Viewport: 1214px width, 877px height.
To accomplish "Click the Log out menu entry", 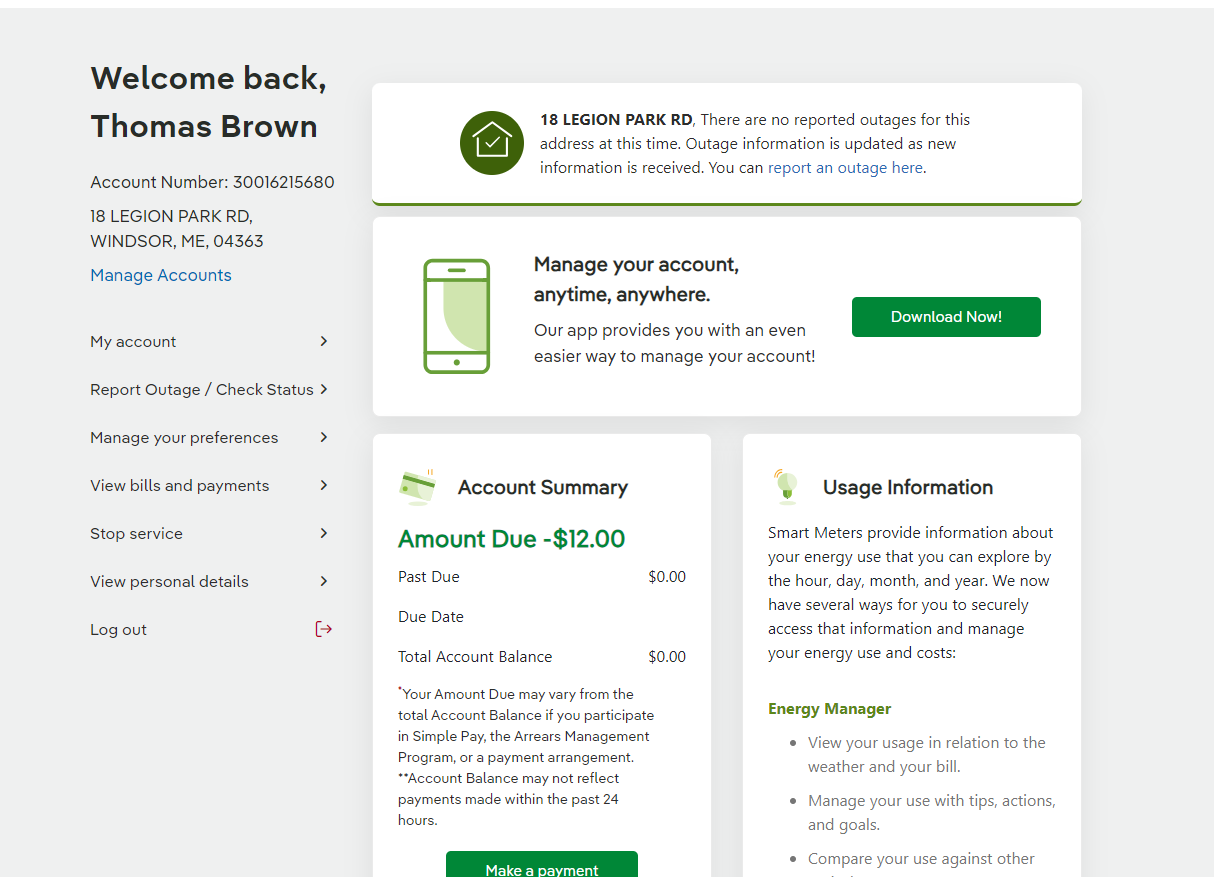I will pyautogui.click(x=118, y=630).
